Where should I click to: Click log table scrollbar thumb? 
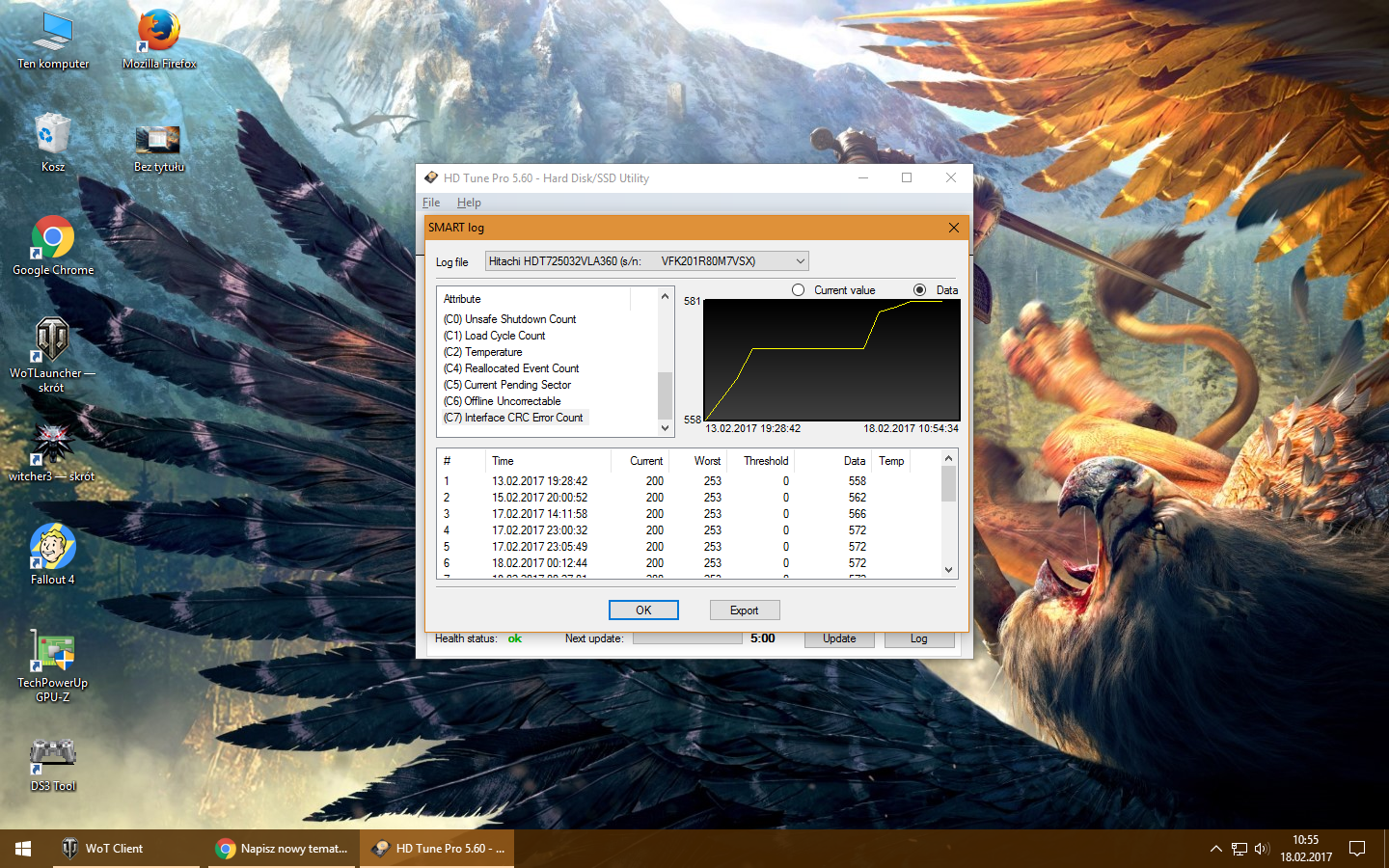click(948, 484)
